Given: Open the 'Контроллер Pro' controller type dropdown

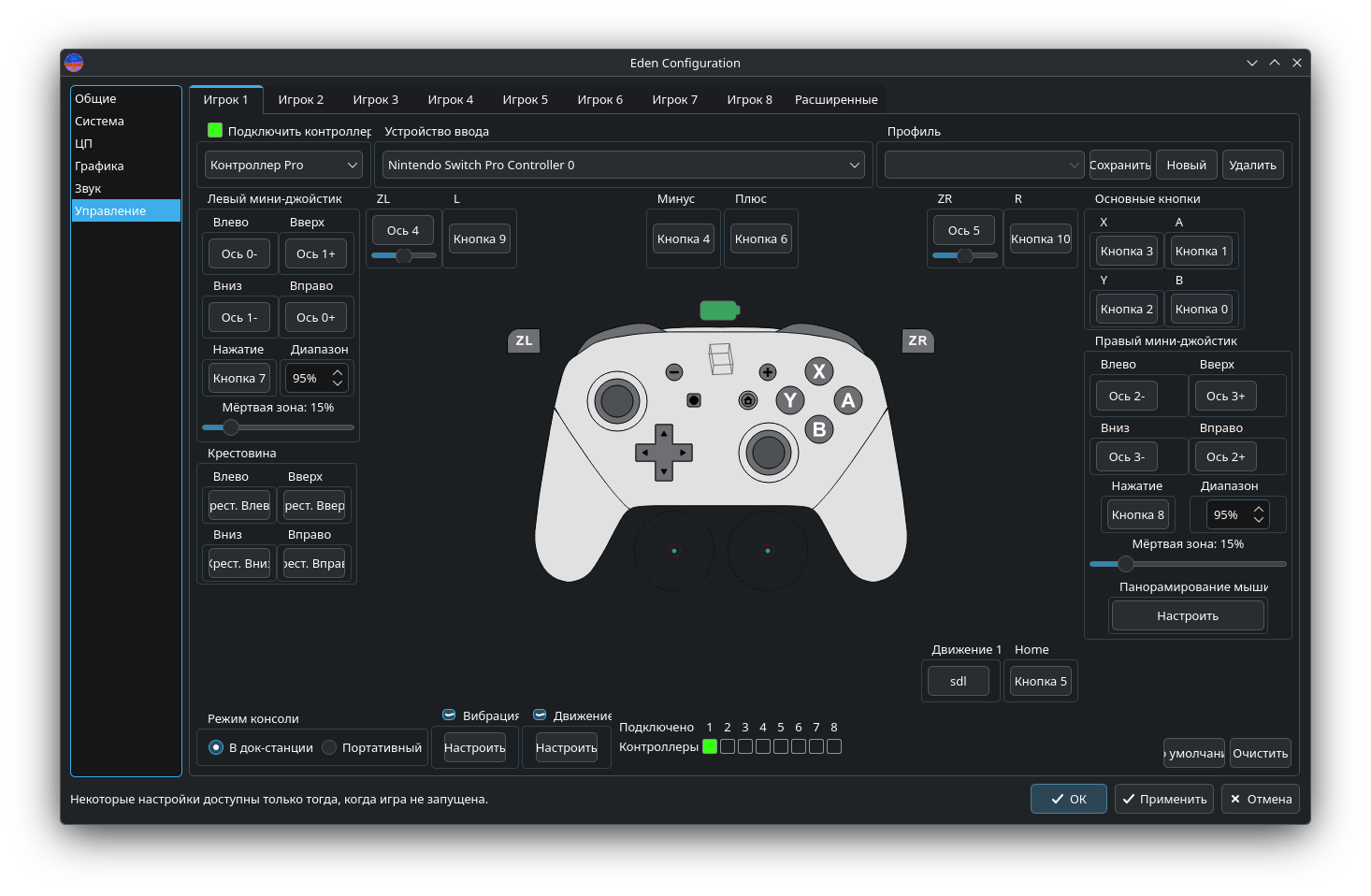Looking at the screenshot, I should coord(283,165).
